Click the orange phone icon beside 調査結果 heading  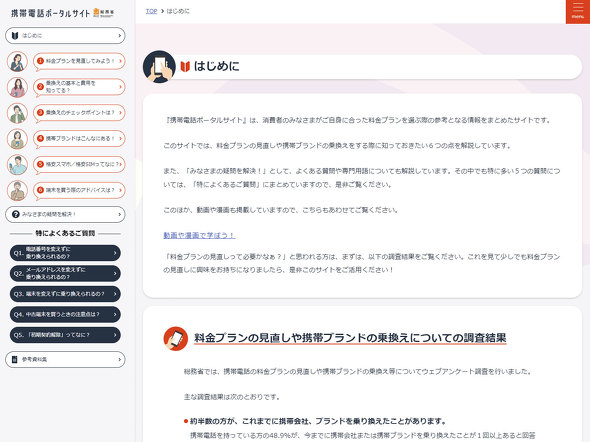pyautogui.click(x=176, y=339)
